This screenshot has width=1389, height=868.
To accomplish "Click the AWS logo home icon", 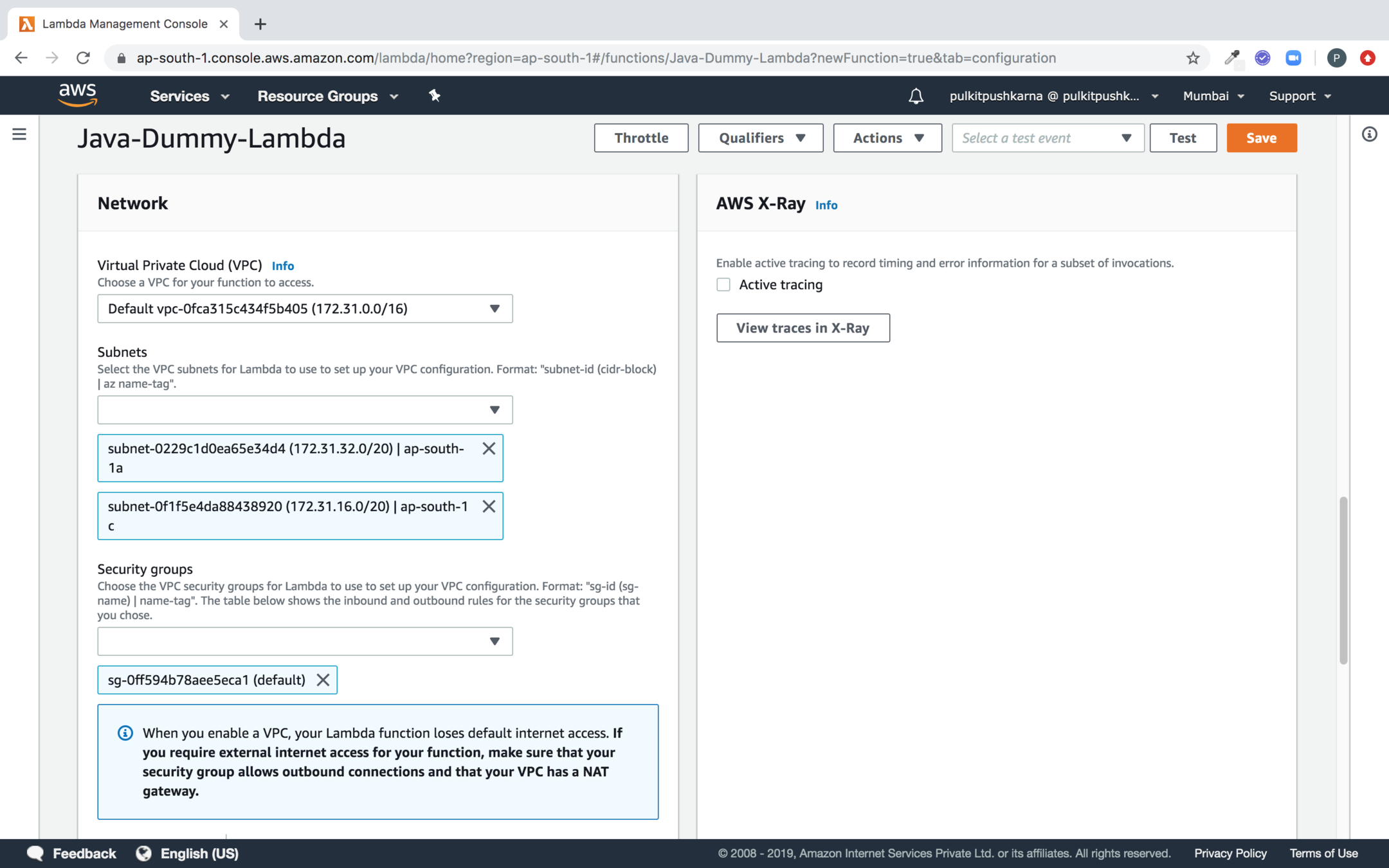I will [78, 95].
